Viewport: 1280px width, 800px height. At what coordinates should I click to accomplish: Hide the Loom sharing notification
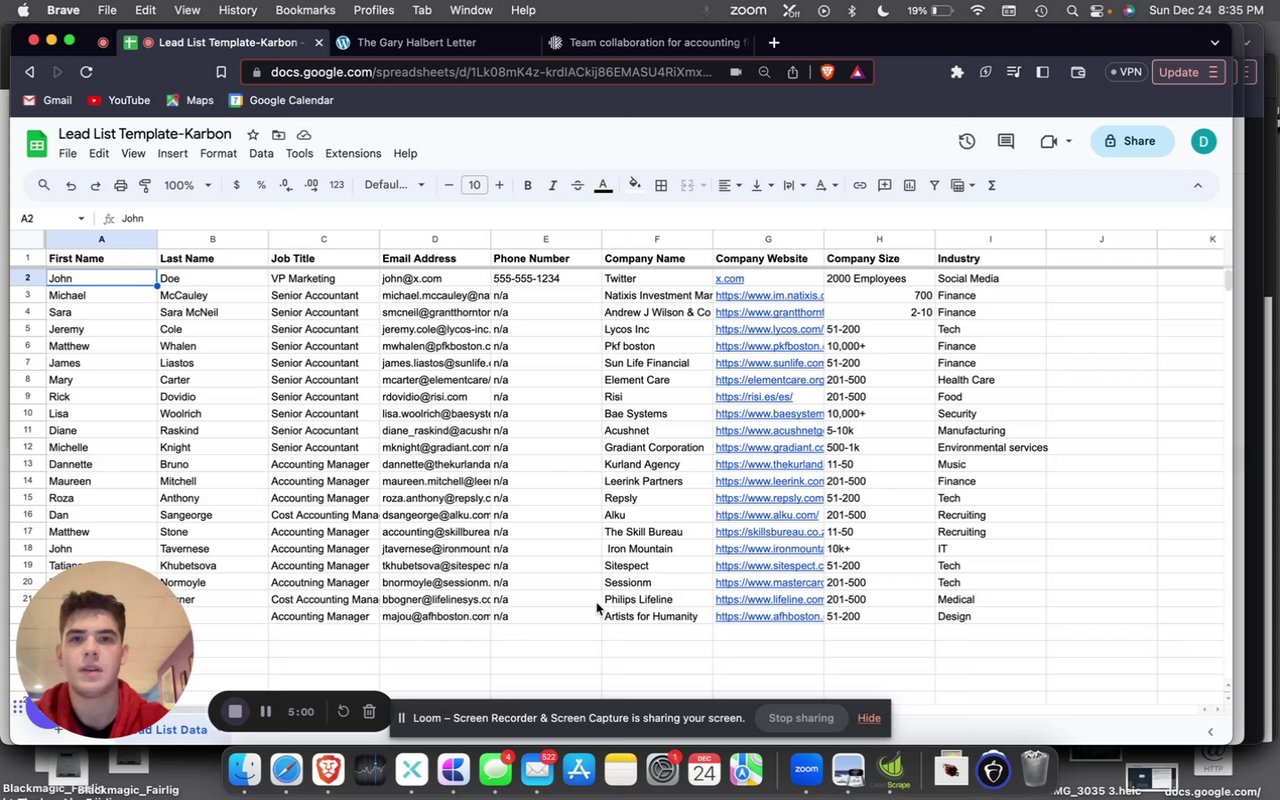tap(869, 718)
